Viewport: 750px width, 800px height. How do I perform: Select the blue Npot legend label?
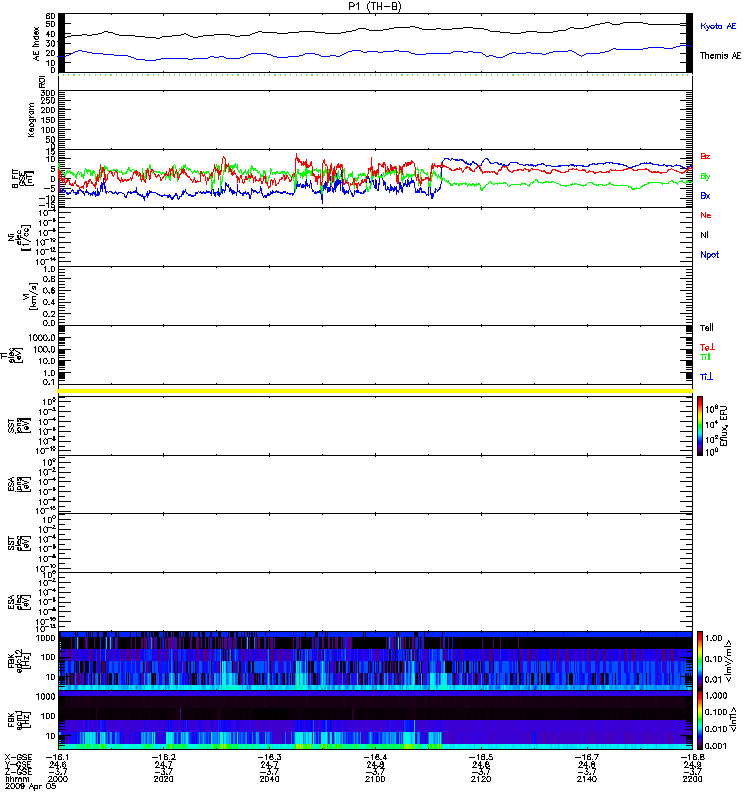coord(709,255)
